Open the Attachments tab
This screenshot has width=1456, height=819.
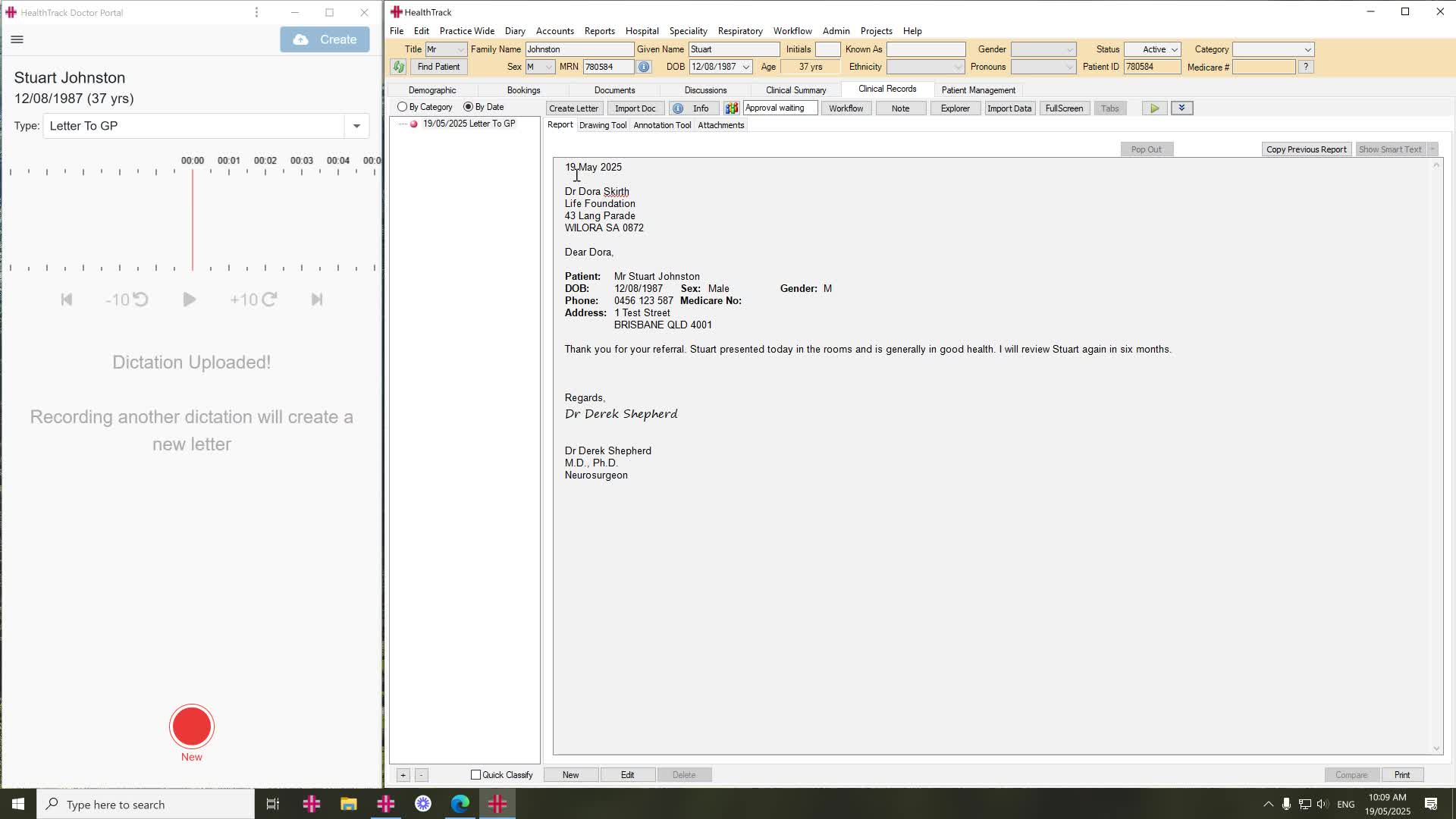click(721, 125)
